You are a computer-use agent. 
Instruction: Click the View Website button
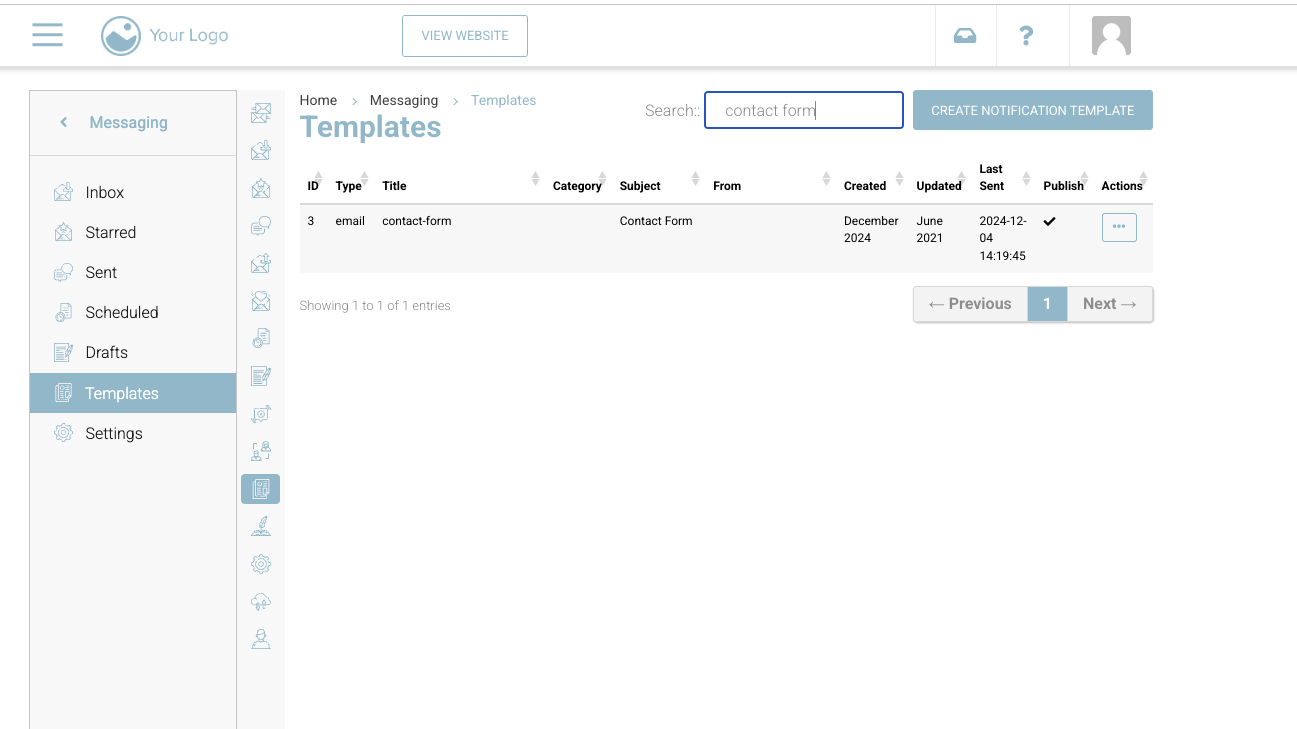(x=464, y=36)
